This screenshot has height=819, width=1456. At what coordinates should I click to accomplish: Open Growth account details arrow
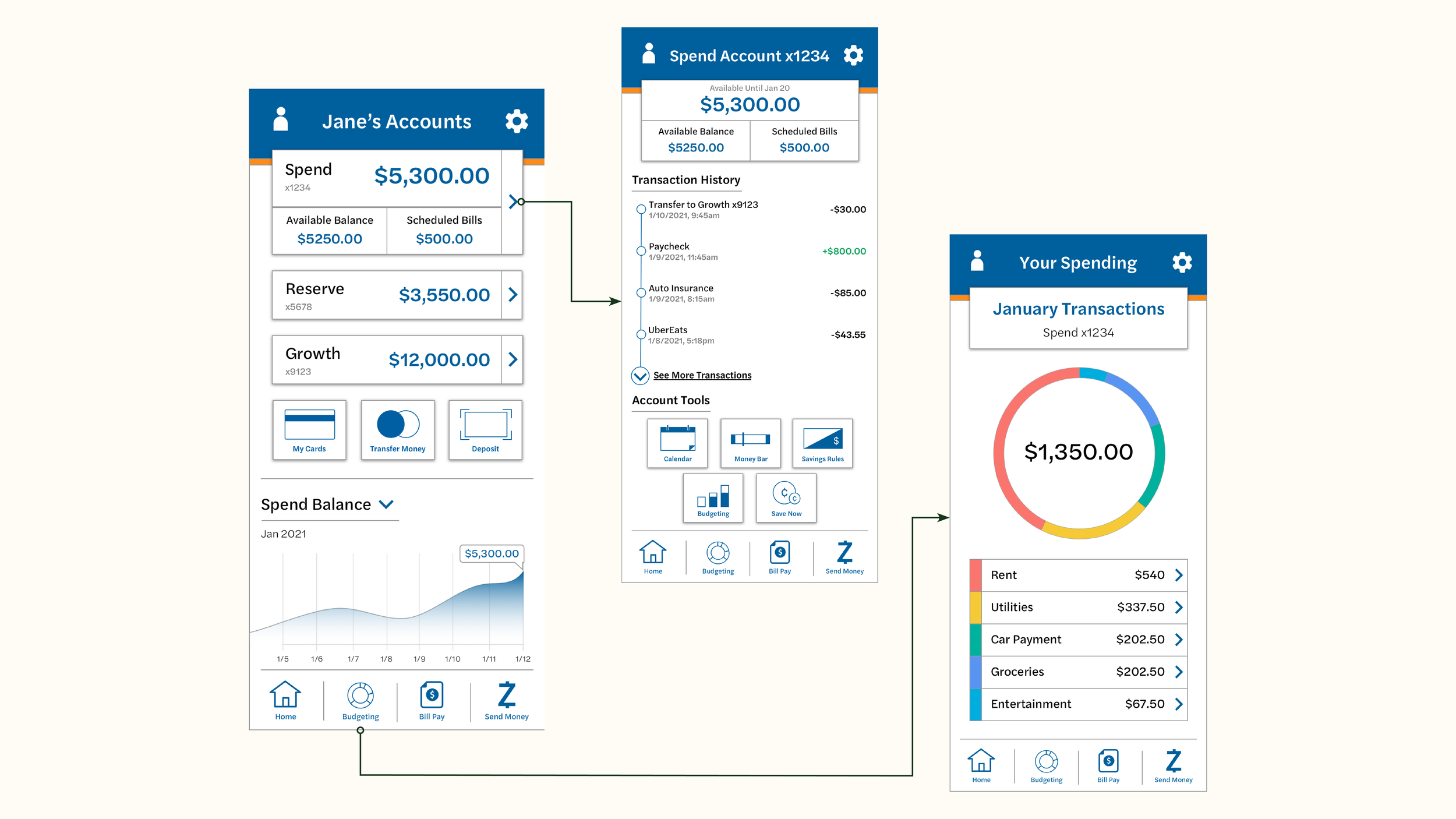click(513, 359)
